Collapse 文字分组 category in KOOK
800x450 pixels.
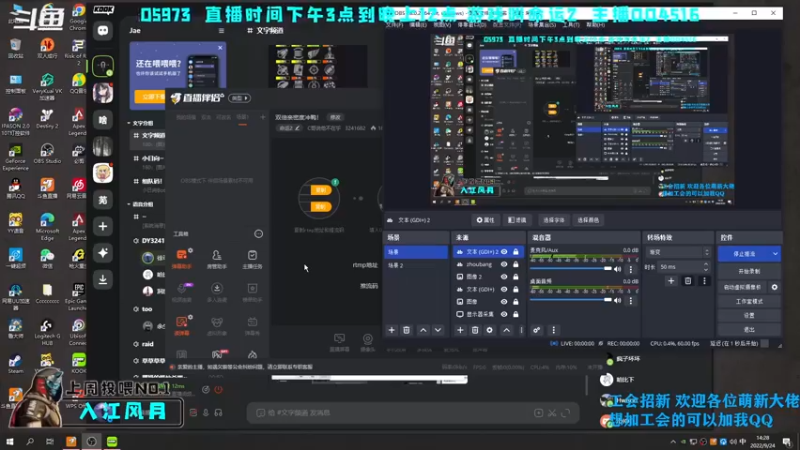140,123
